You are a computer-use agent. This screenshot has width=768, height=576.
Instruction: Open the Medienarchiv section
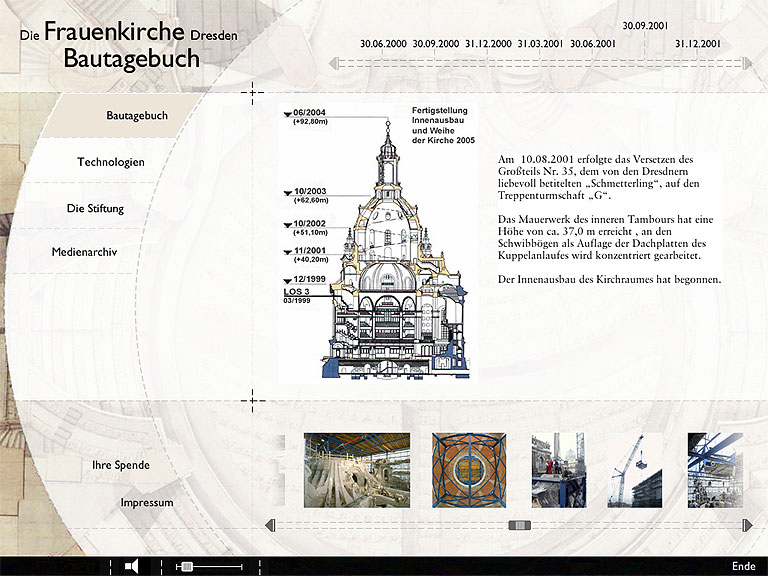click(x=85, y=252)
